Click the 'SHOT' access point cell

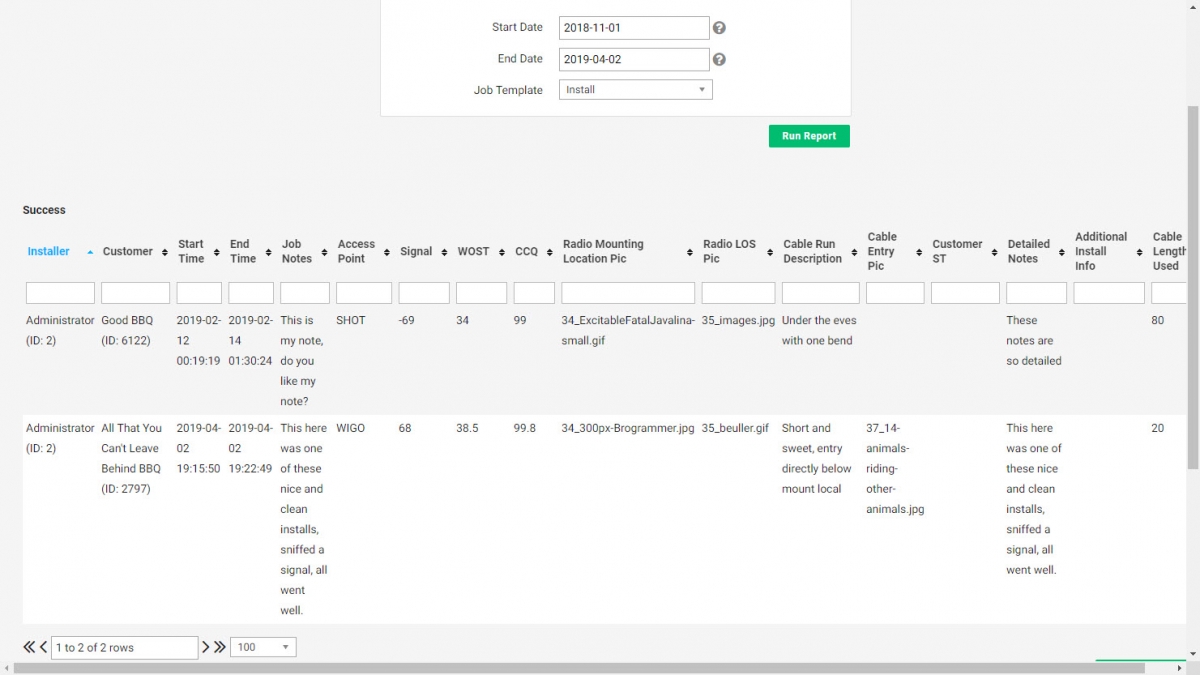pos(351,320)
